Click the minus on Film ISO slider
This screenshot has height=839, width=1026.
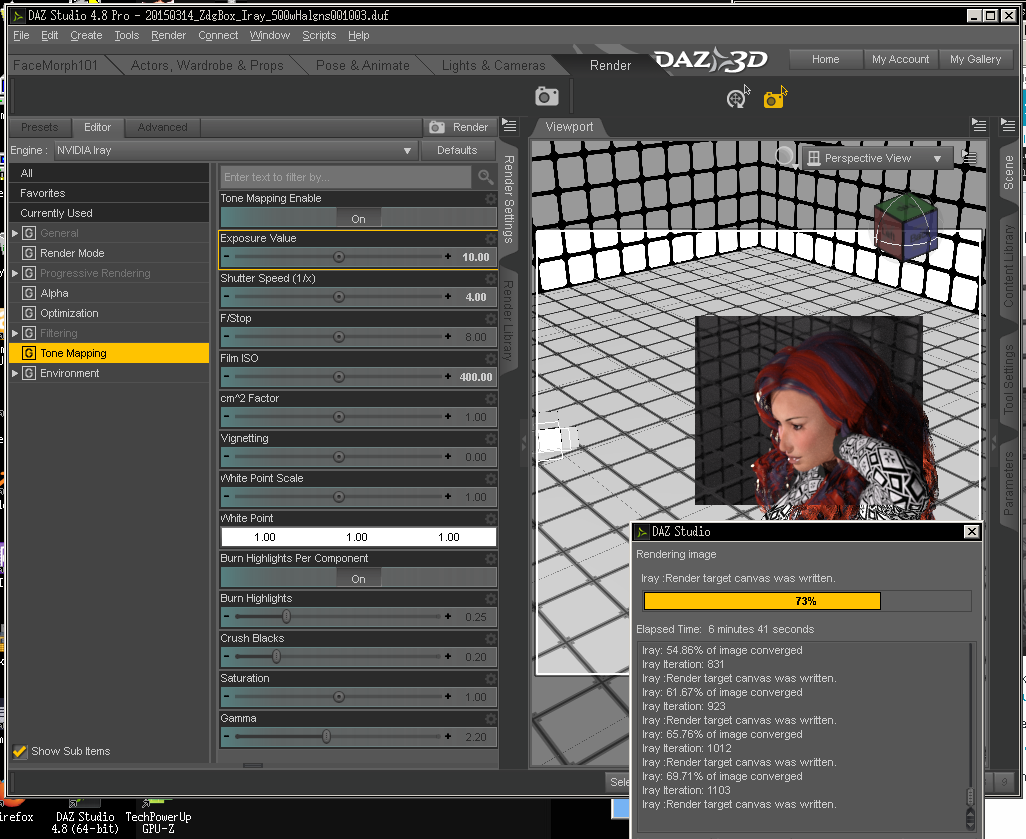pos(226,376)
